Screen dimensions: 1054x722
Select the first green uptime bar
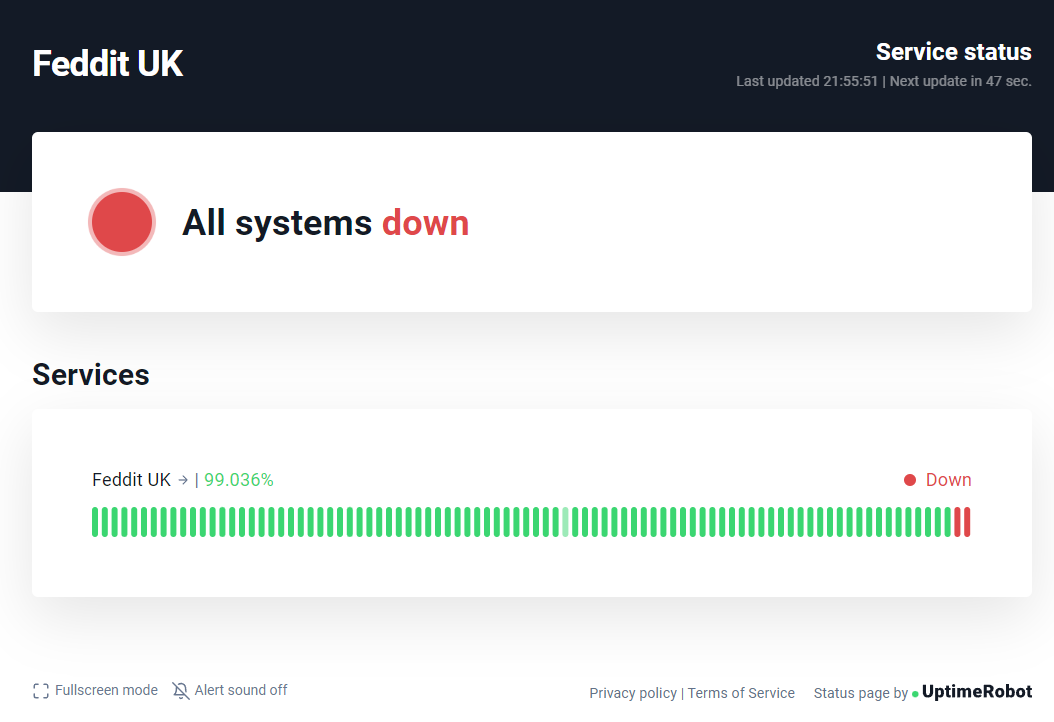[x=95, y=522]
